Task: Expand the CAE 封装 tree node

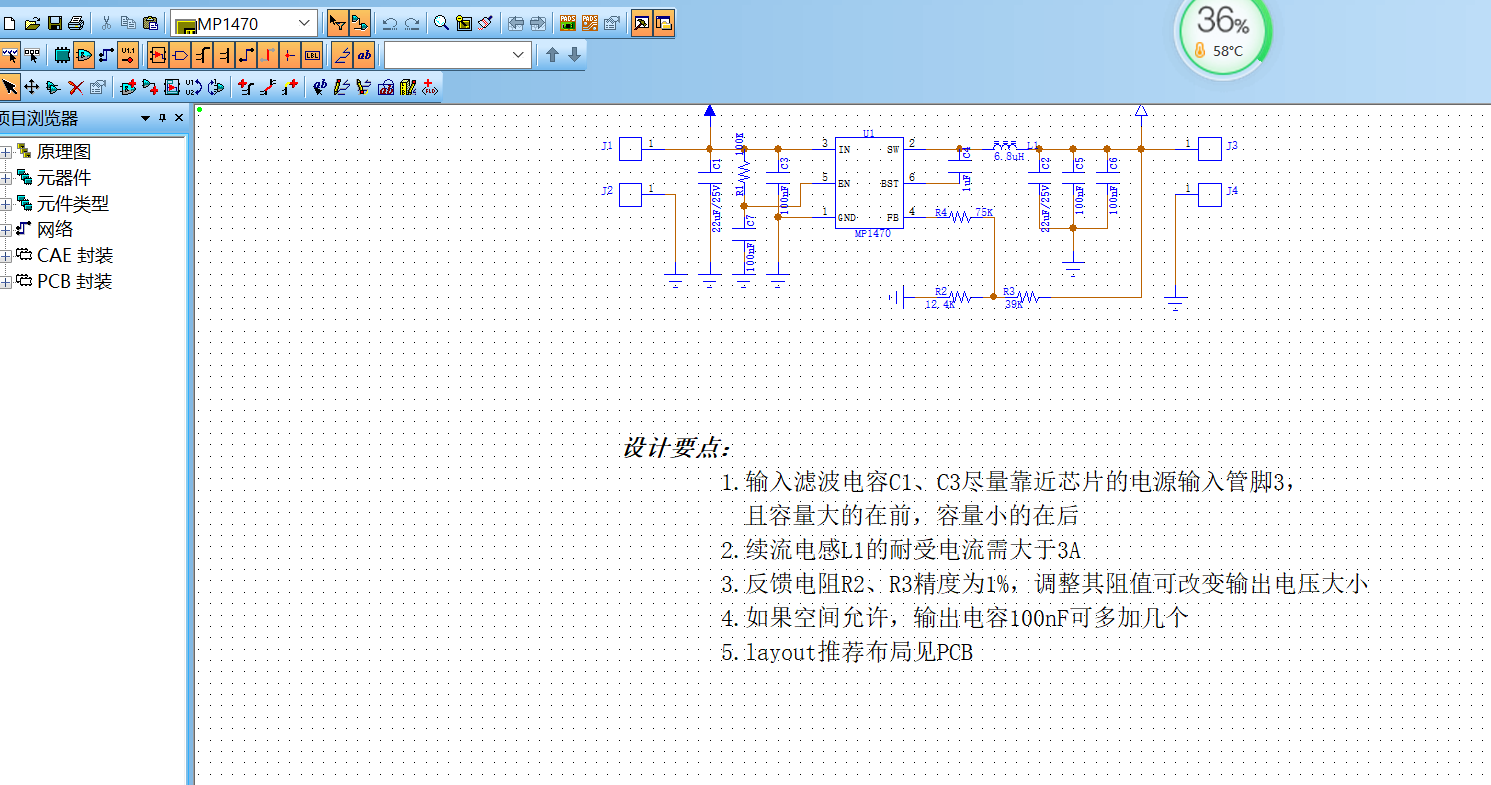Action: coord(6,256)
